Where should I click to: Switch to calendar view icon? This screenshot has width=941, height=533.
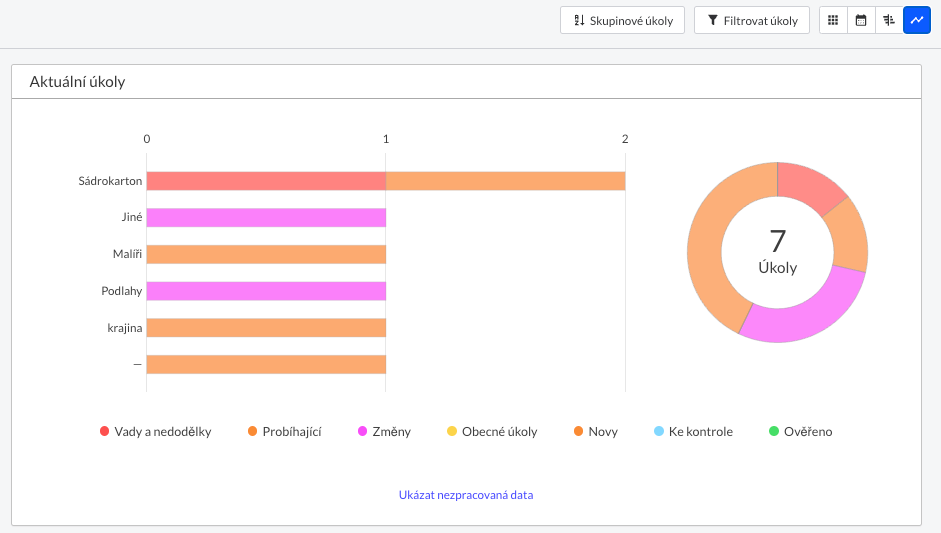click(x=861, y=20)
